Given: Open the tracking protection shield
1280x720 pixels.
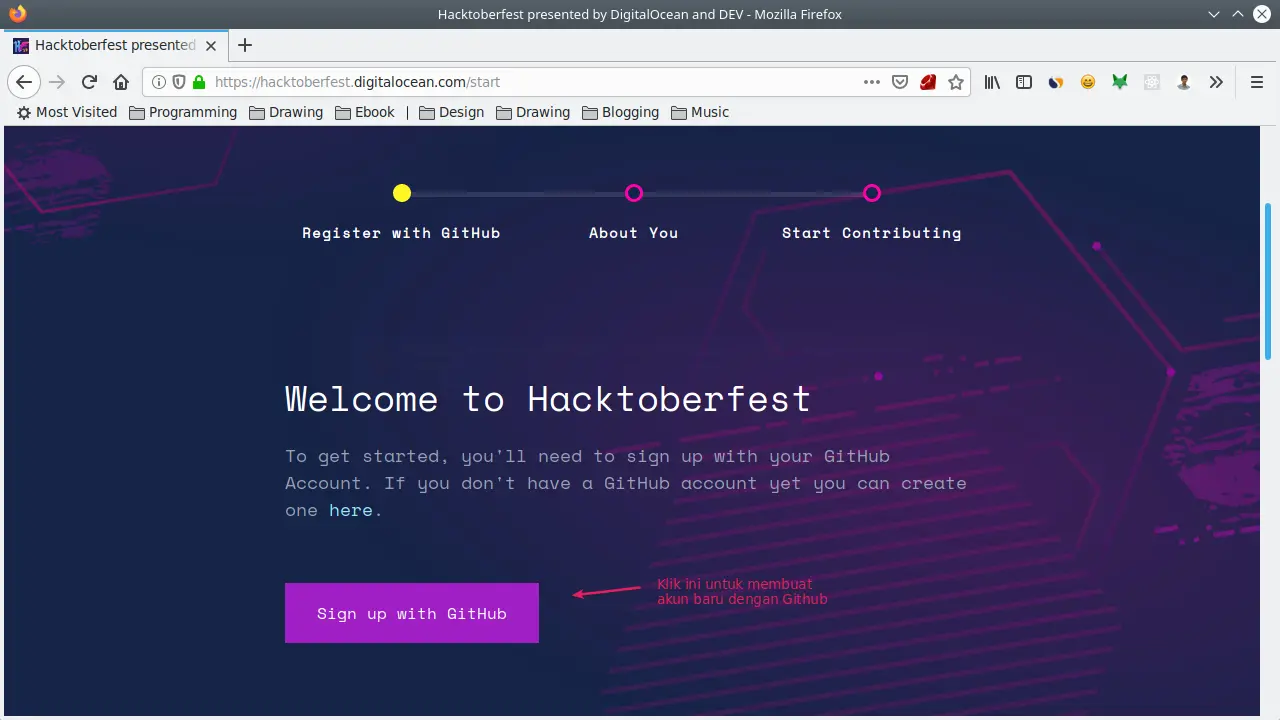Looking at the screenshot, I should (x=179, y=82).
